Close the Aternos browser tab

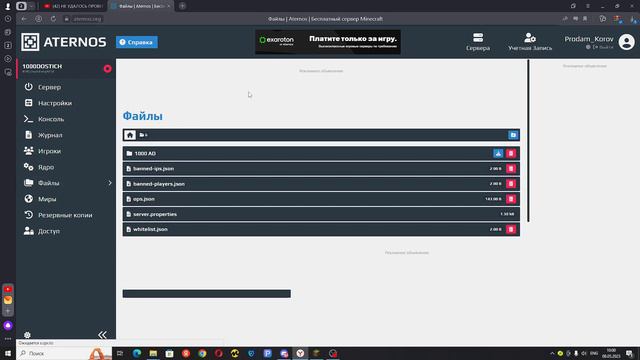coord(168,6)
